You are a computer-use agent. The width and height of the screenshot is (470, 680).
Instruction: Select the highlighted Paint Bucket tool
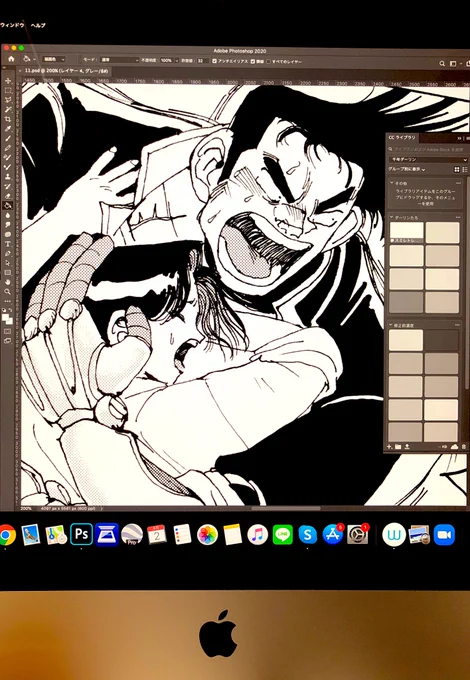pos(8,205)
